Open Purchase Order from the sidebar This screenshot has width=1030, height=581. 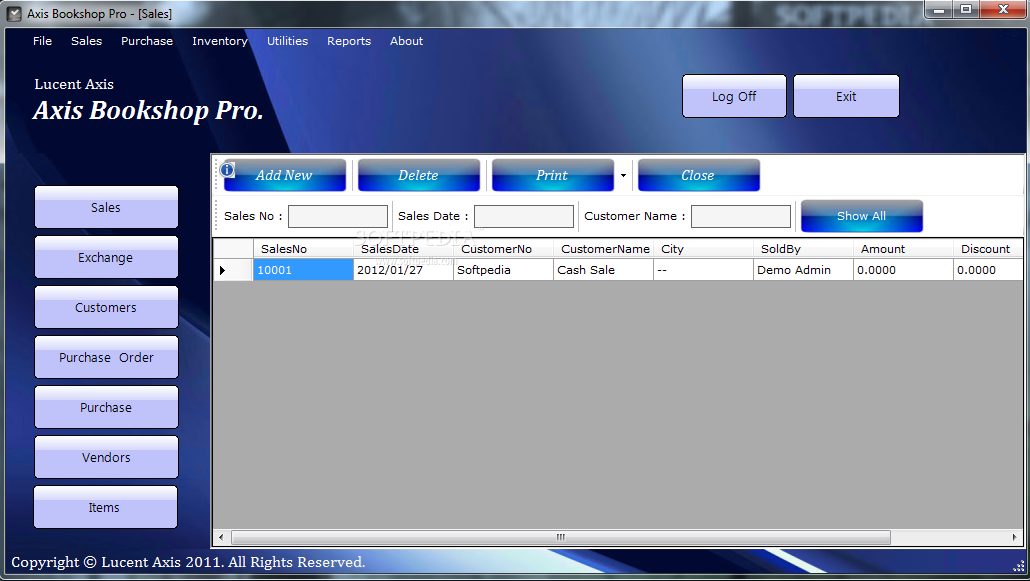point(106,357)
